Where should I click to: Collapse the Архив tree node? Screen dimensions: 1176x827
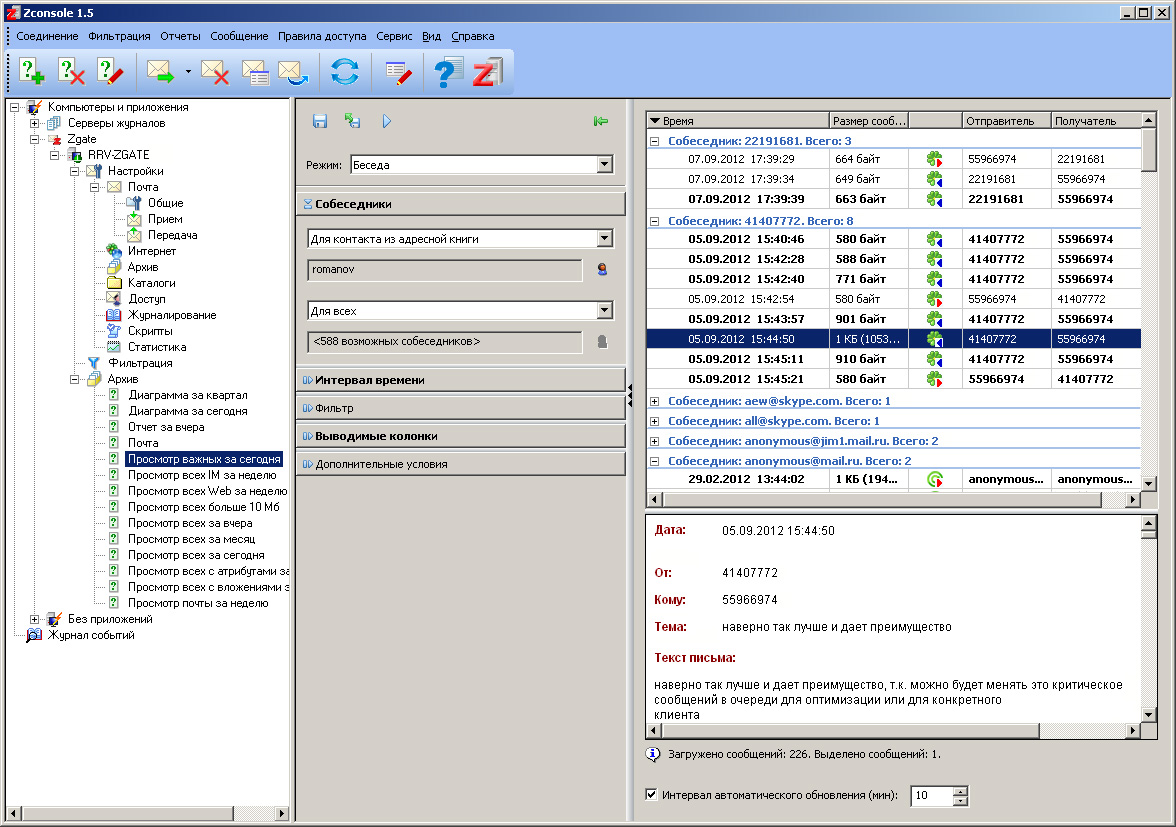(x=76, y=379)
